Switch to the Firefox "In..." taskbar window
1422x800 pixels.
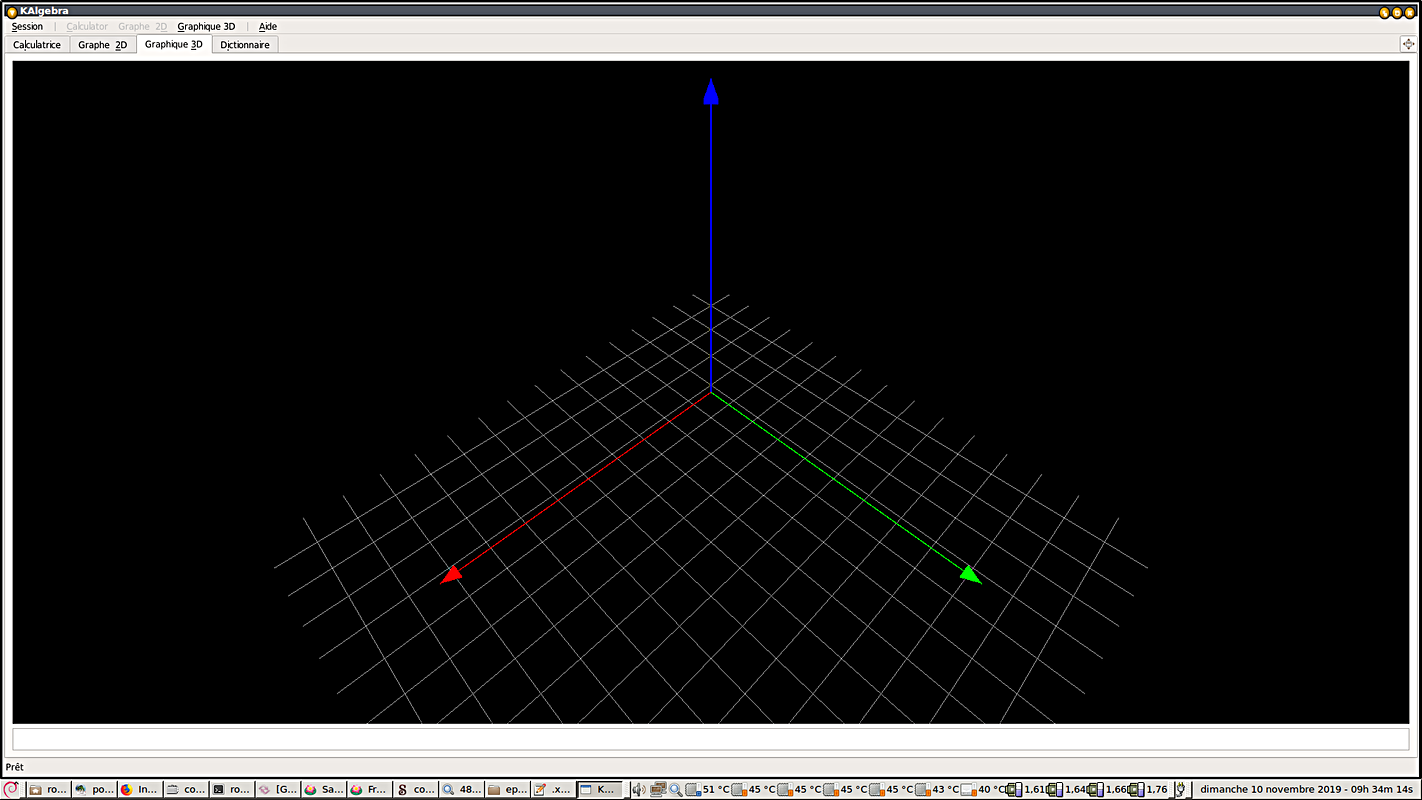point(140,789)
